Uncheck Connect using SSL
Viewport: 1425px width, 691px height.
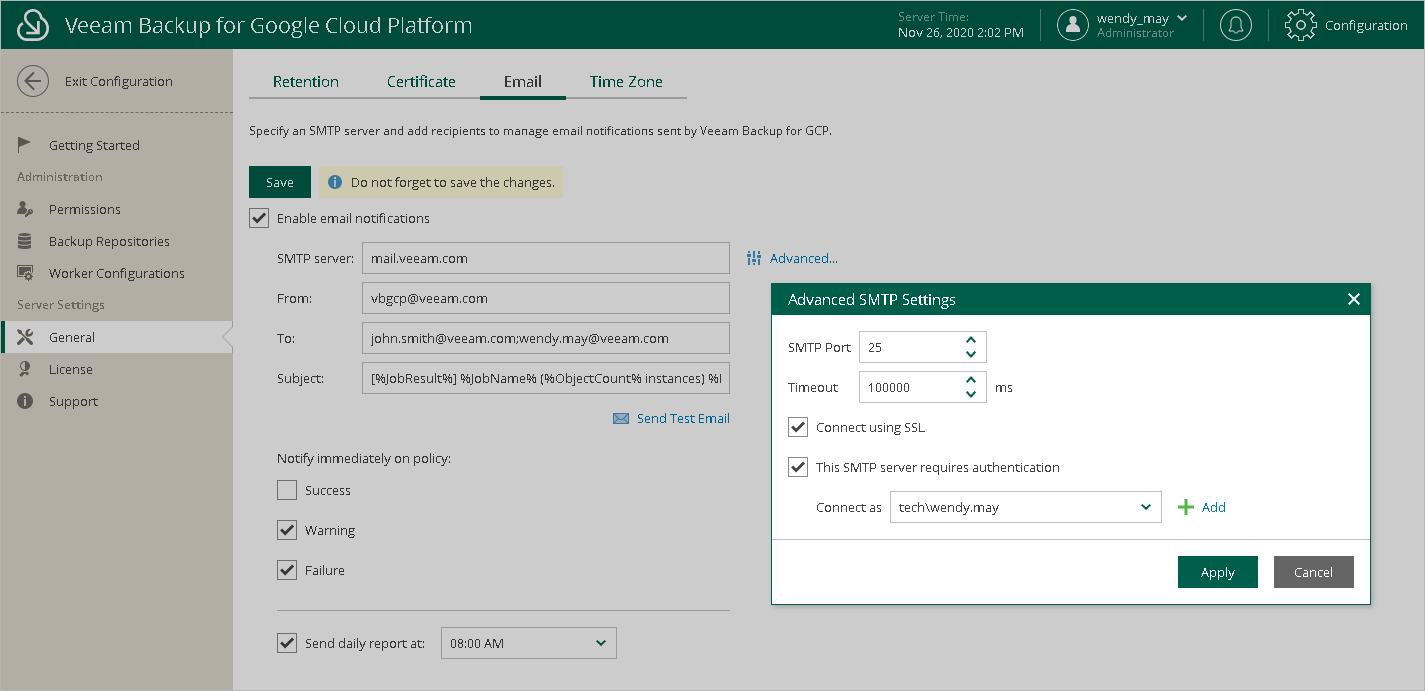click(798, 427)
